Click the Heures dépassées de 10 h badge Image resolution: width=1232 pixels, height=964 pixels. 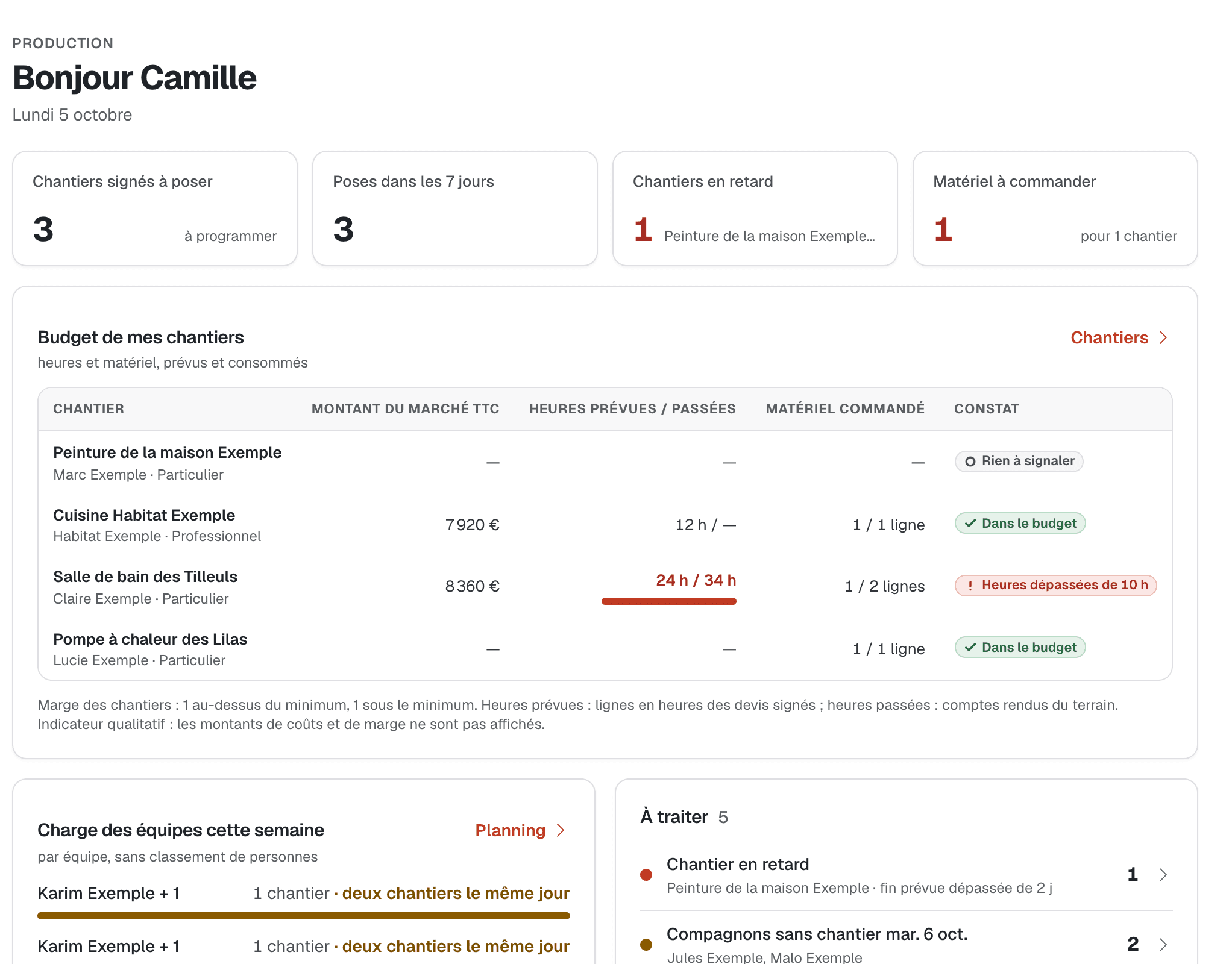pos(1056,586)
